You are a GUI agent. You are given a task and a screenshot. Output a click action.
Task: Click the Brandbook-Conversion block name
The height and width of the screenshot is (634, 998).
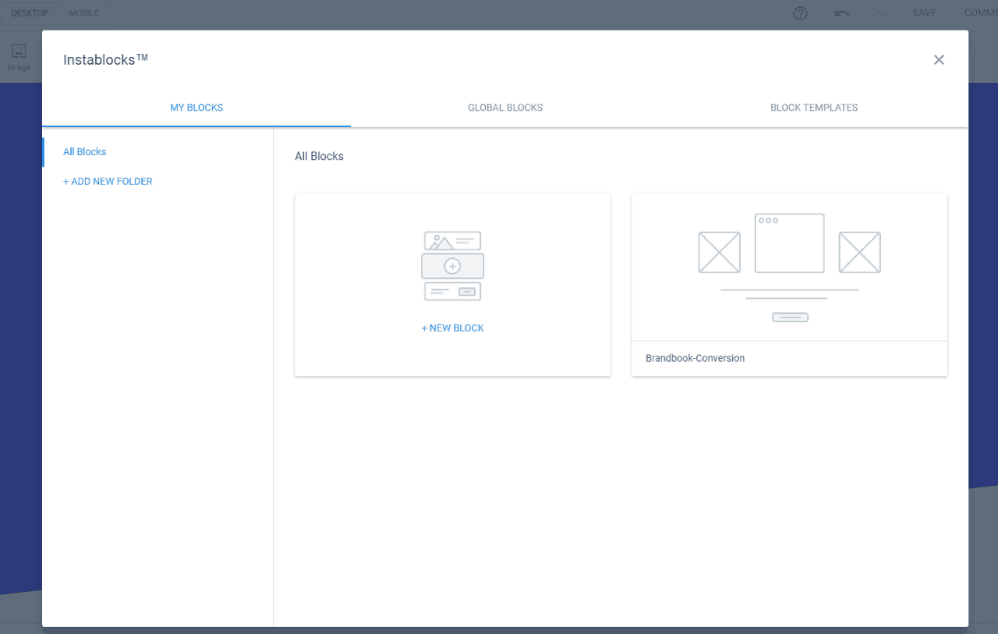695,358
